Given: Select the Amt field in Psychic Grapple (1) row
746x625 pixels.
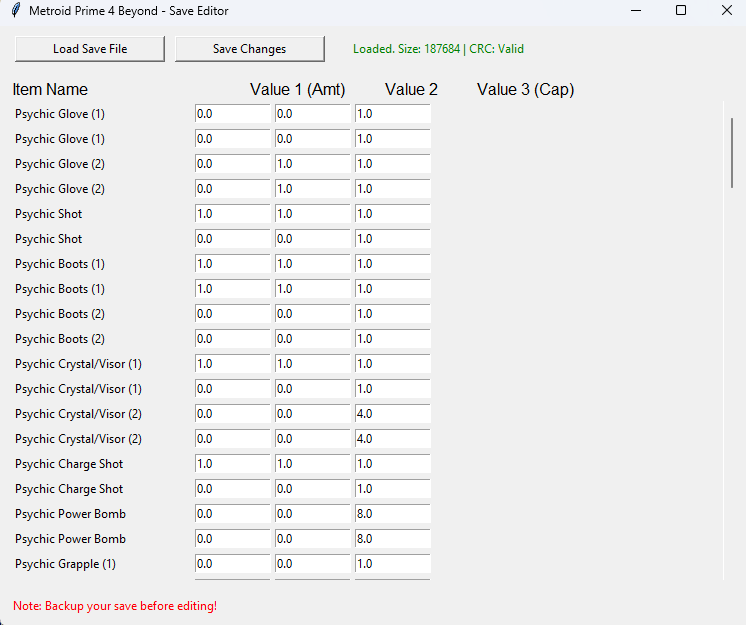Looking at the screenshot, I should point(232,564).
